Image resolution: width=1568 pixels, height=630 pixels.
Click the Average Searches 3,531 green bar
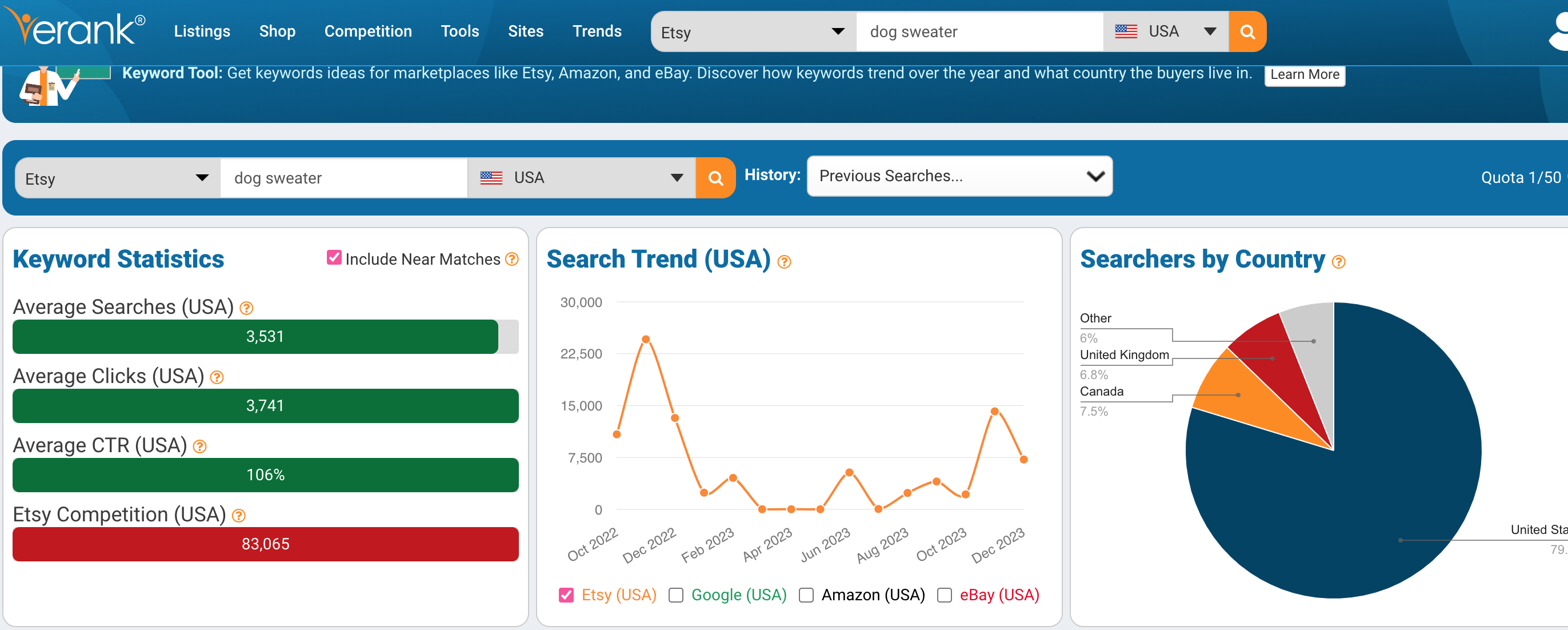pyautogui.click(x=255, y=337)
